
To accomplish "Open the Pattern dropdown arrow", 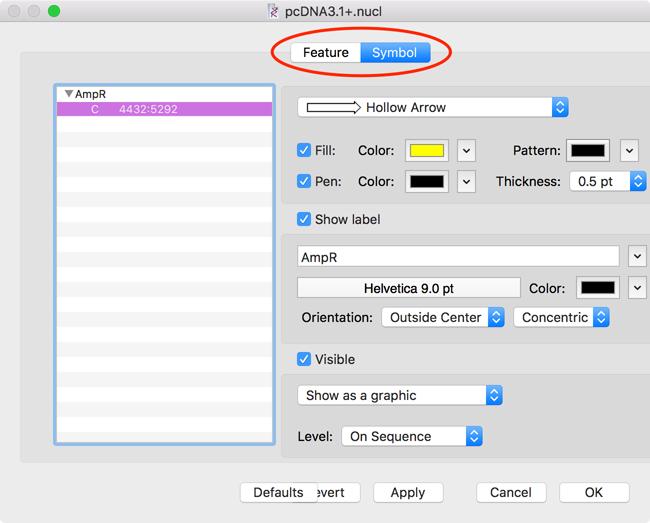I will pyautogui.click(x=629, y=150).
